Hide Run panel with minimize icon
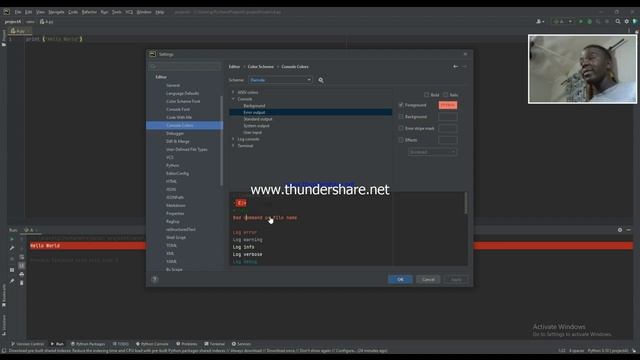This screenshot has height=360, width=640. (x=629, y=230)
